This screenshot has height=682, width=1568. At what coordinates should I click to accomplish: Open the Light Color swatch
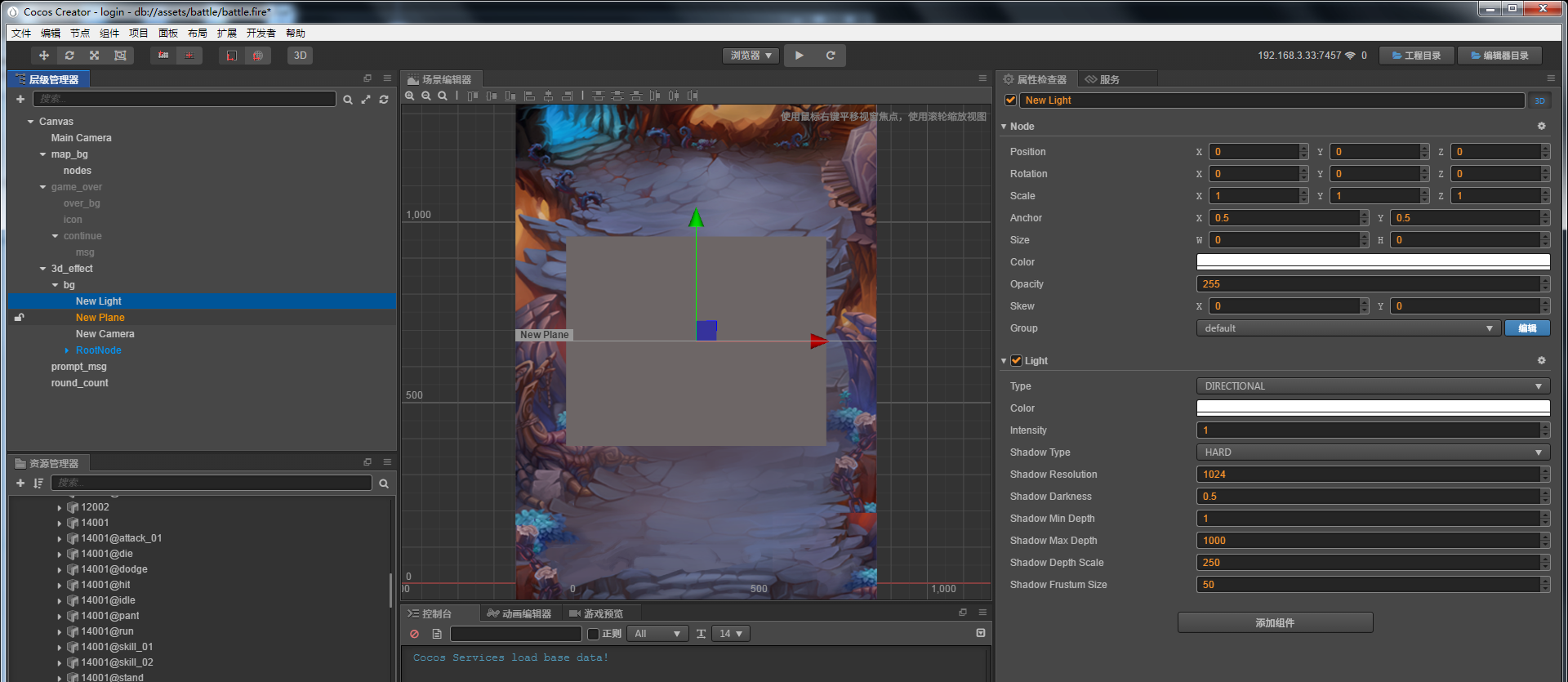(x=1372, y=408)
